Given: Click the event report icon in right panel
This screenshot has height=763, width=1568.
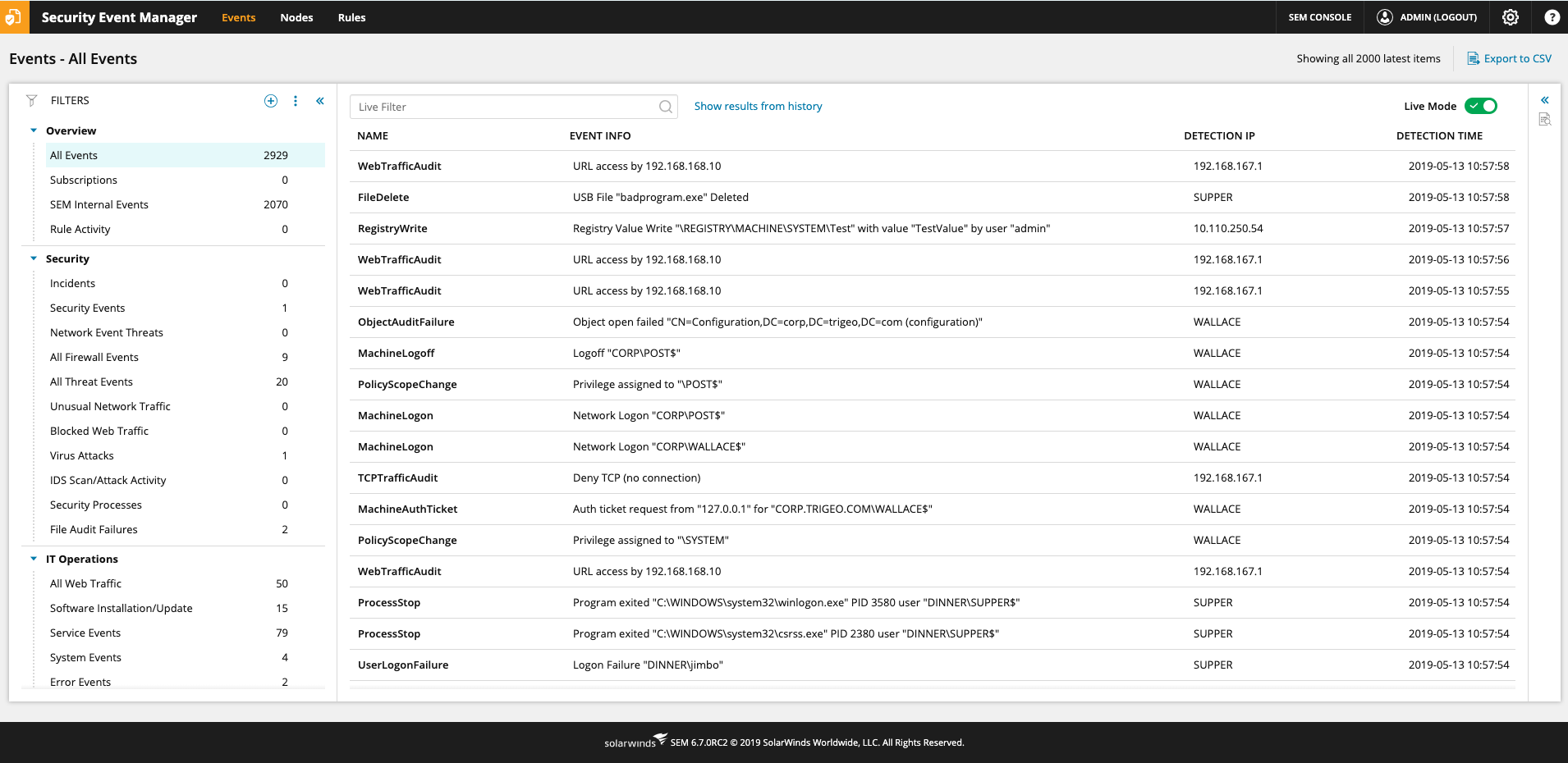Looking at the screenshot, I should pos(1546,119).
